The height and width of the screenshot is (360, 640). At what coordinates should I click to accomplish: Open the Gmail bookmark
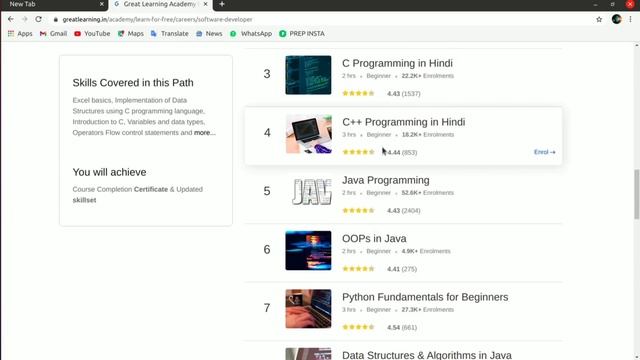(x=53, y=33)
